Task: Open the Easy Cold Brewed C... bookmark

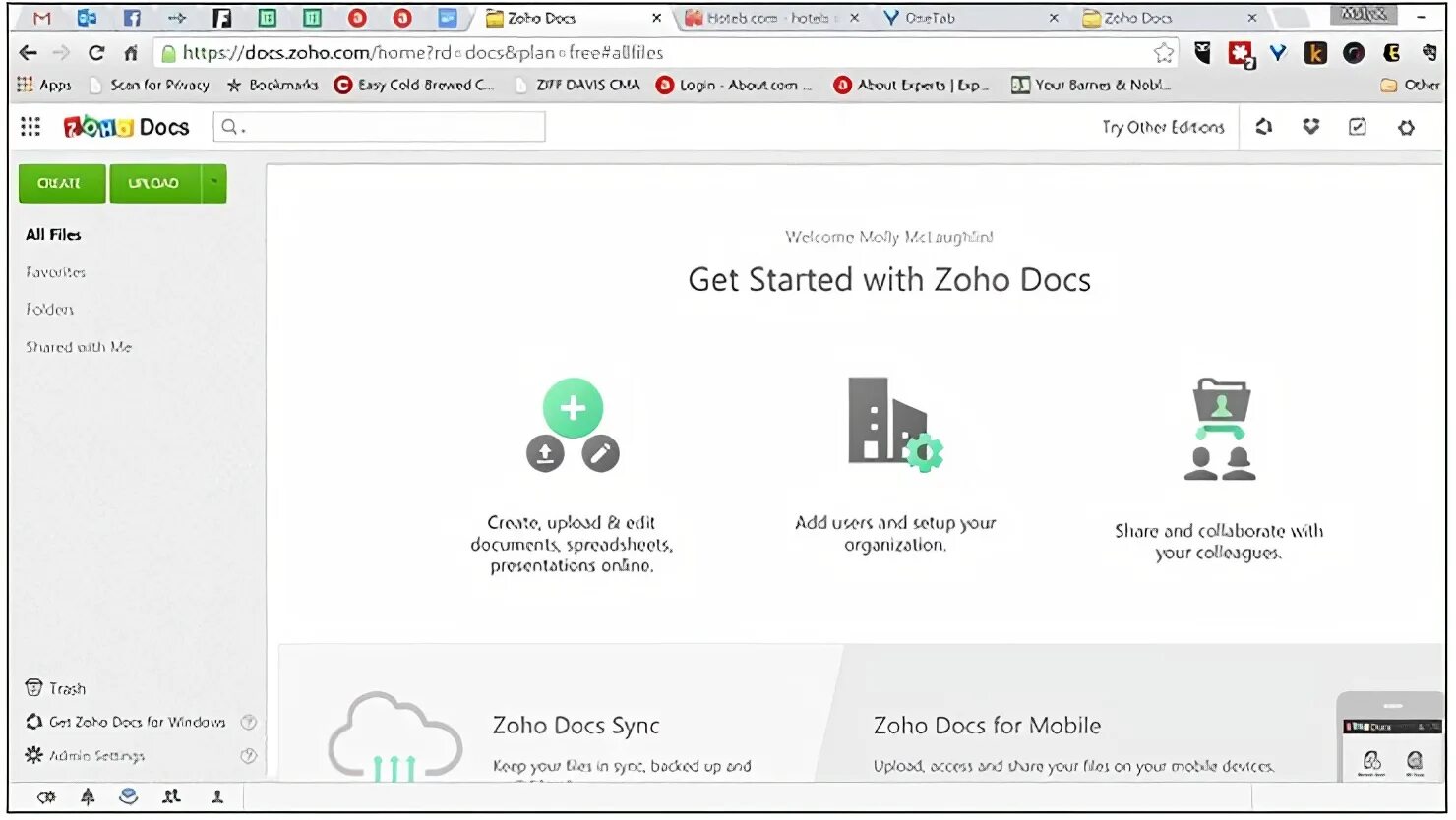Action: (x=414, y=86)
